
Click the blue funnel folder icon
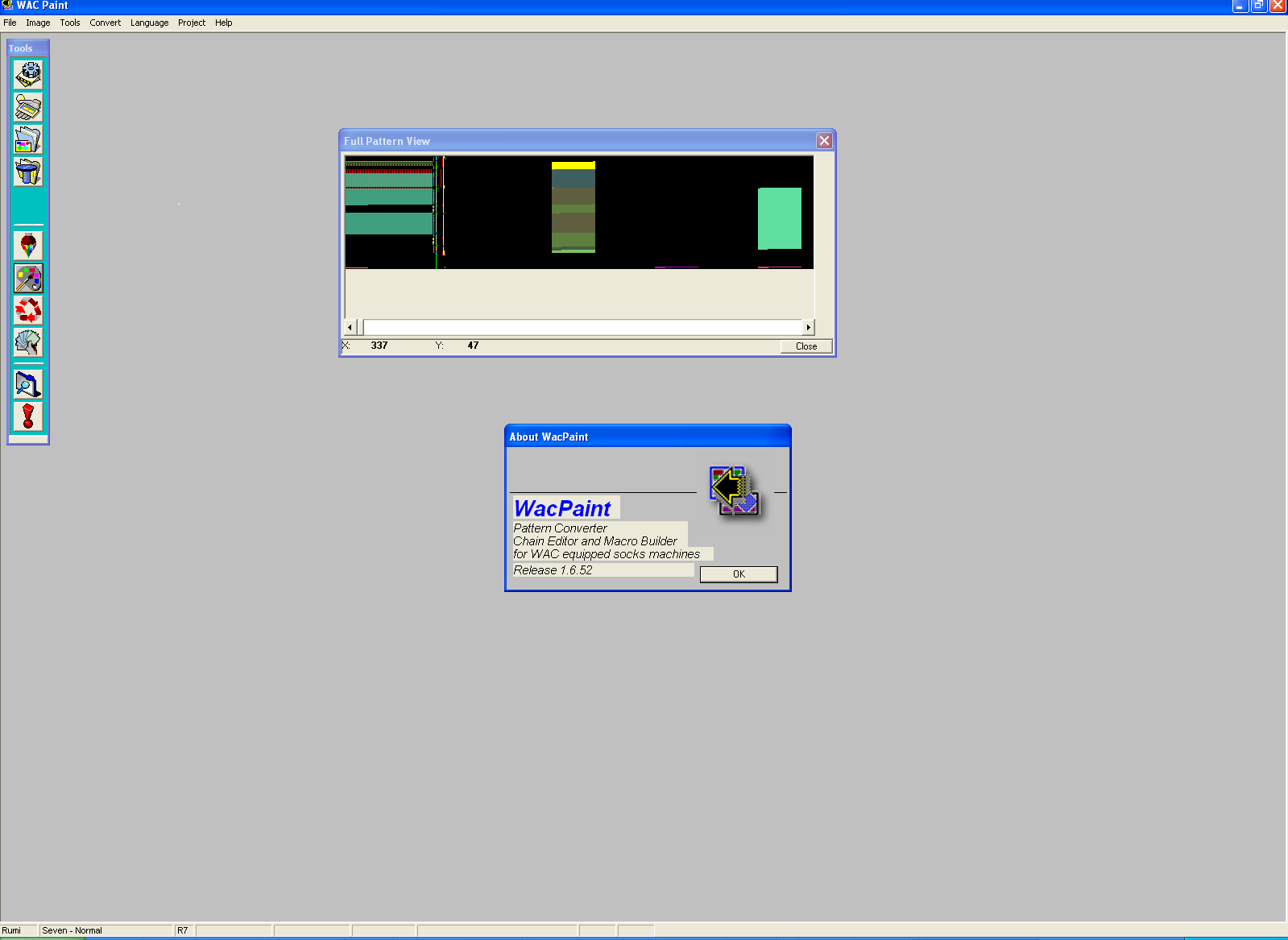[x=28, y=172]
